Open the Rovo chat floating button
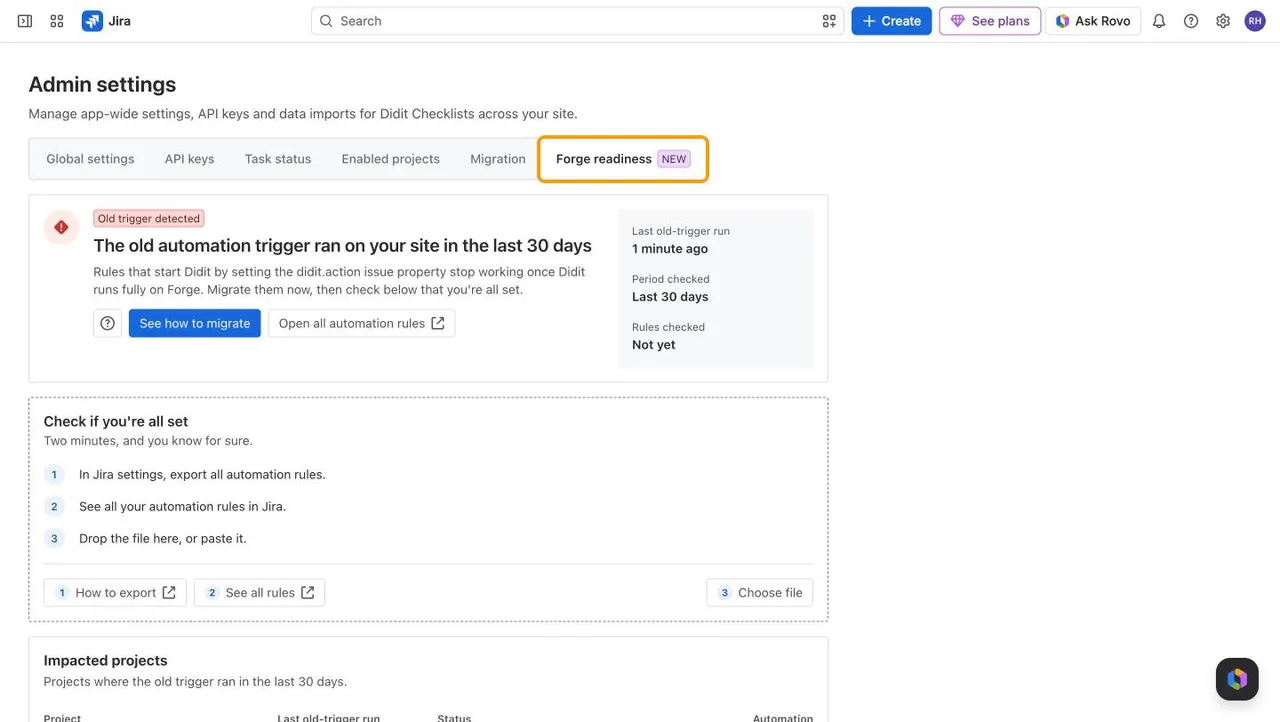This screenshot has width=1280, height=722. click(1237, 679)
